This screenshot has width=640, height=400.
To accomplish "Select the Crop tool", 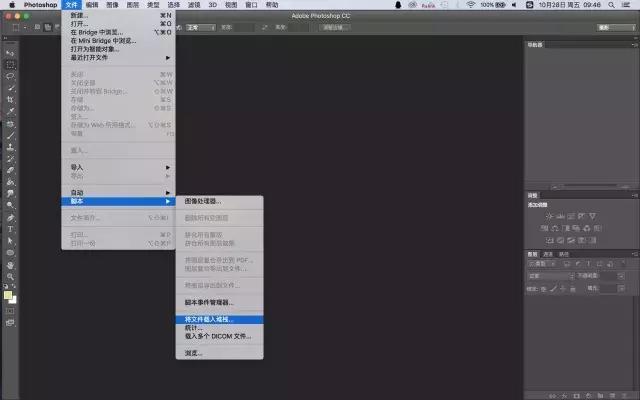I will pos(10,100).
